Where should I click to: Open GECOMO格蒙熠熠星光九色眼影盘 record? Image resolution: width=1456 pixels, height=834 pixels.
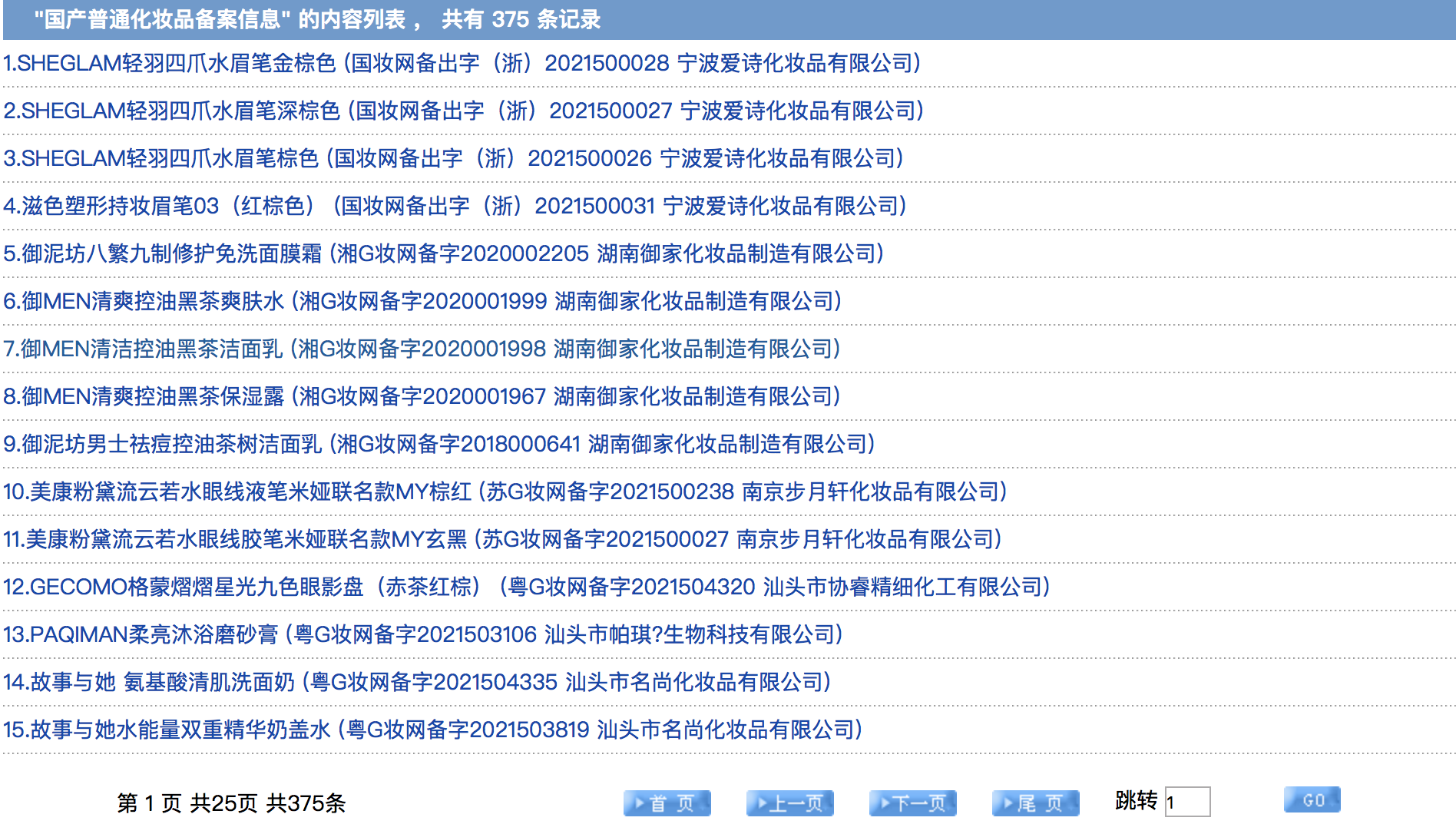coord(527,587)
